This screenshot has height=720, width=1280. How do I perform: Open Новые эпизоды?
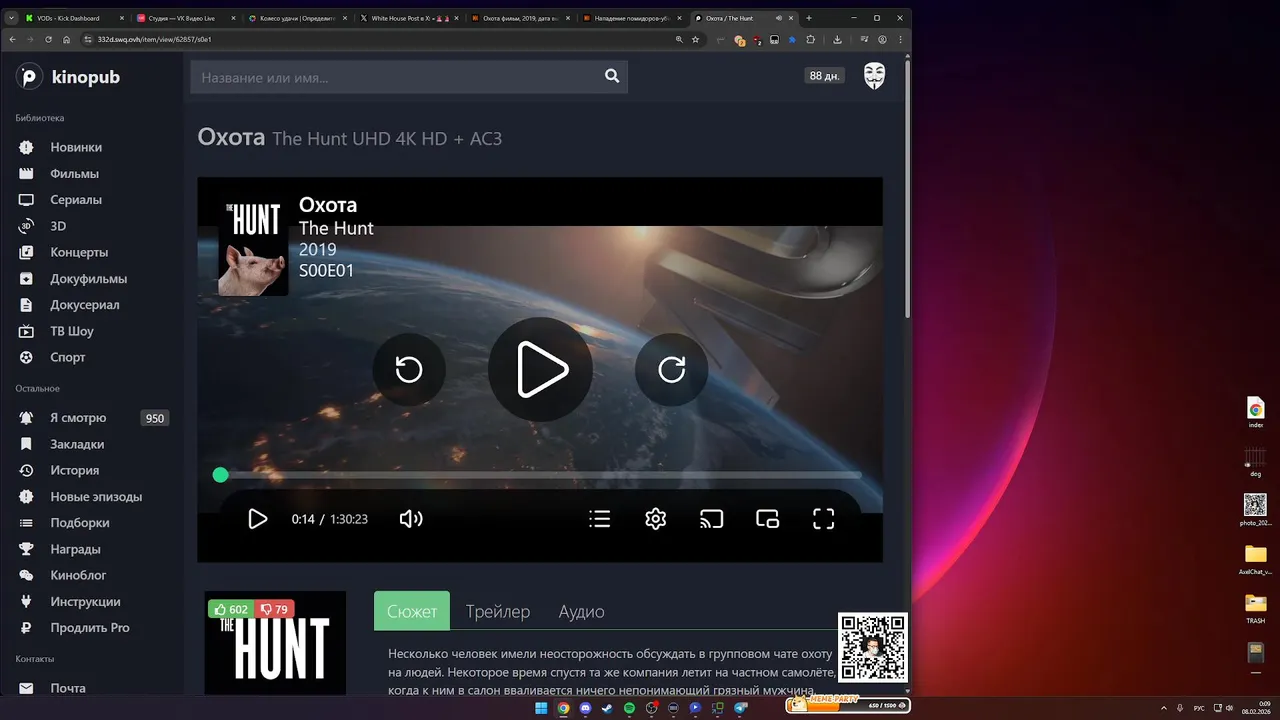96,496
